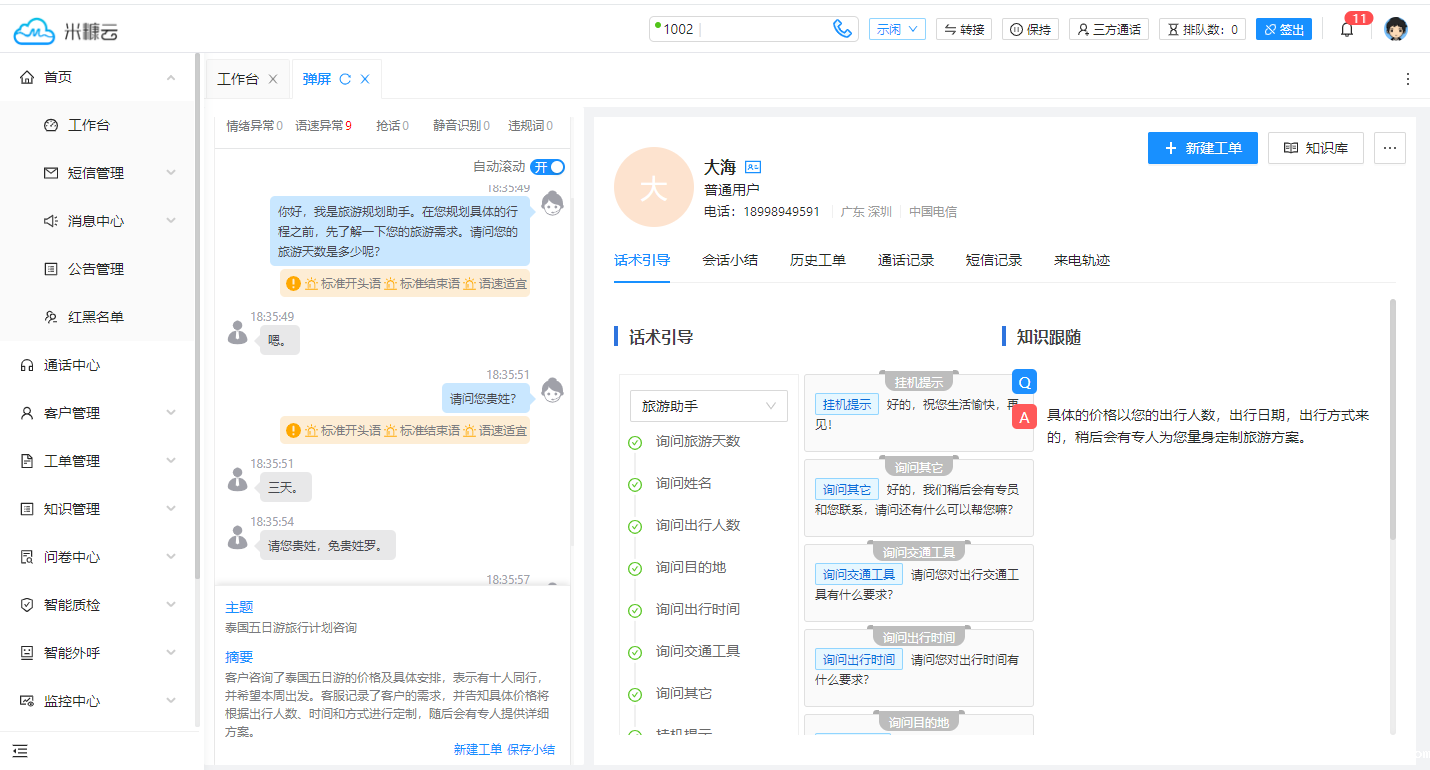This screenshot has height=770, width=1430.
Task: Open the vertical three-dot menu at right
Action: coord(1408,79)
